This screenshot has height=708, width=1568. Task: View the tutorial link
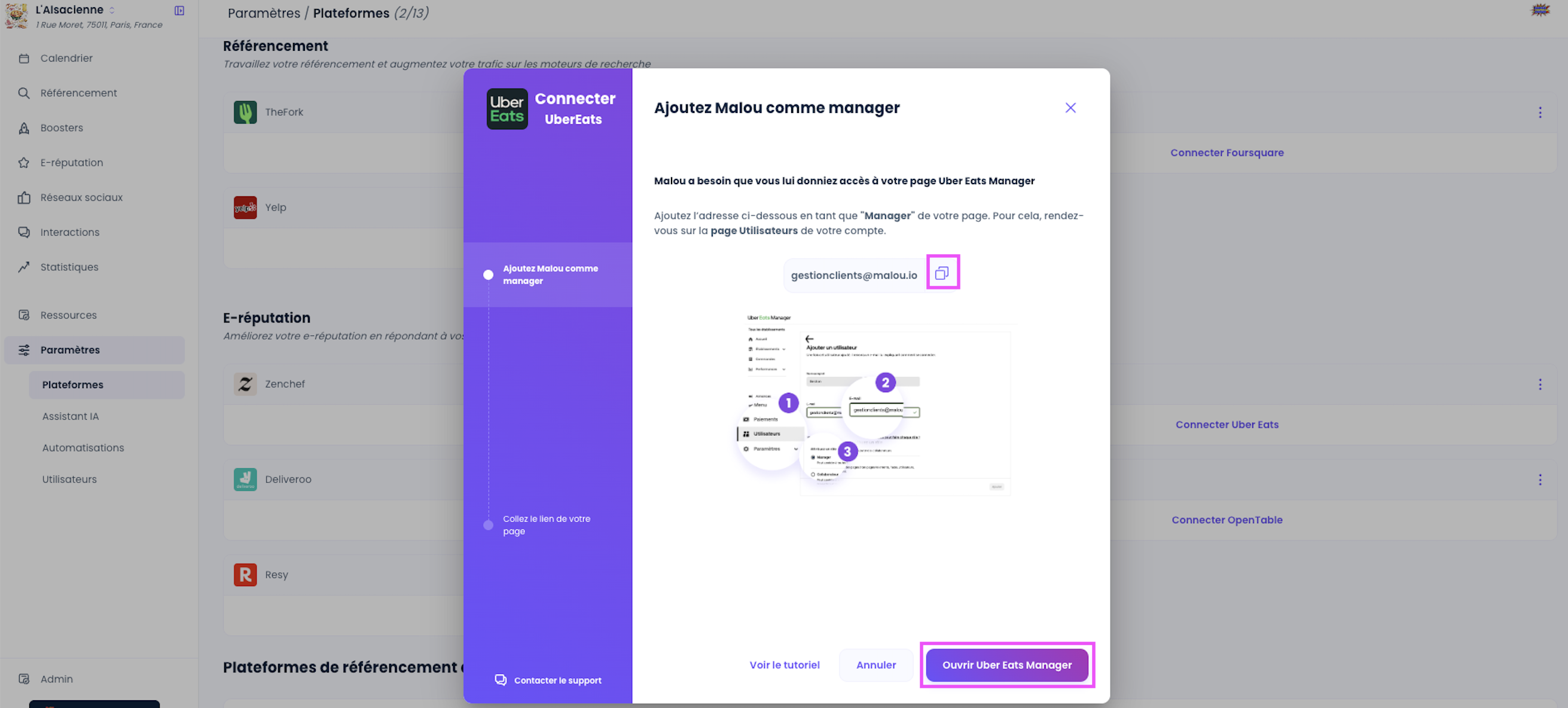(784, 665)
